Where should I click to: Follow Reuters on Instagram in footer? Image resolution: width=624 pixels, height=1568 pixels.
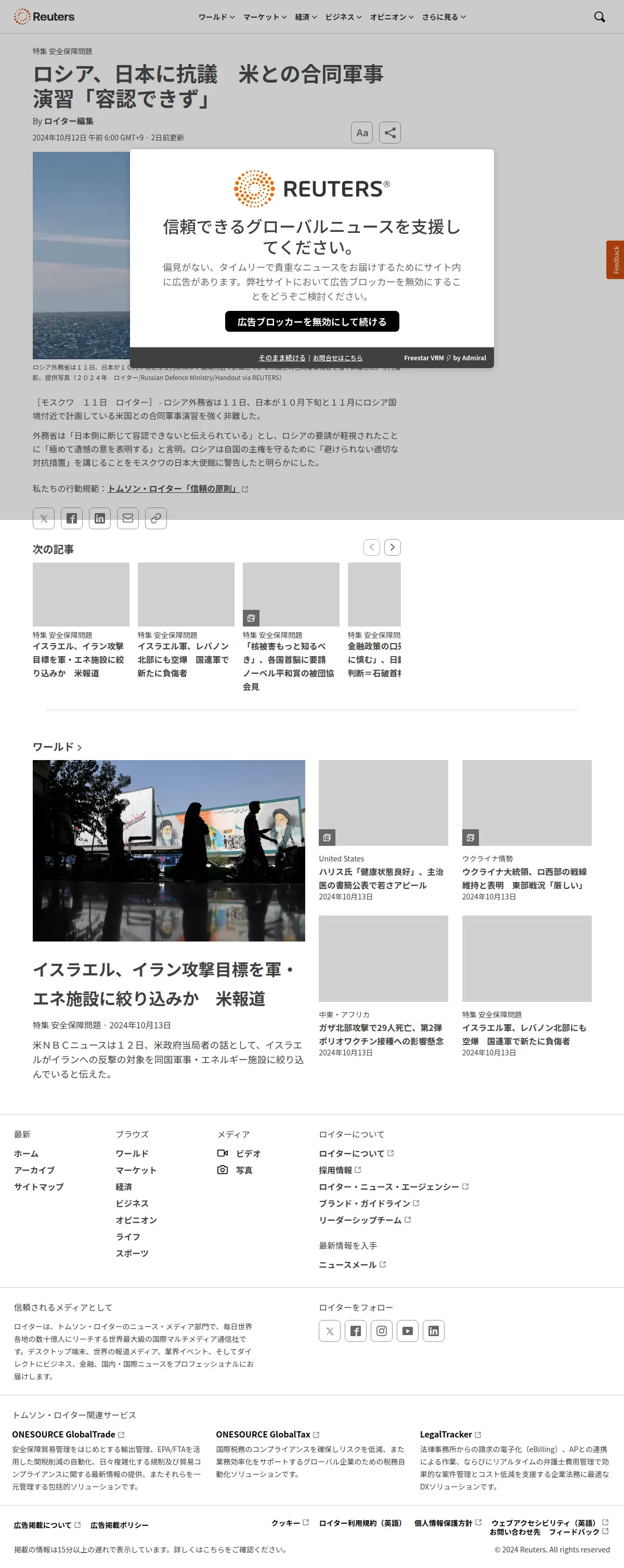(x=382, y=1330)
